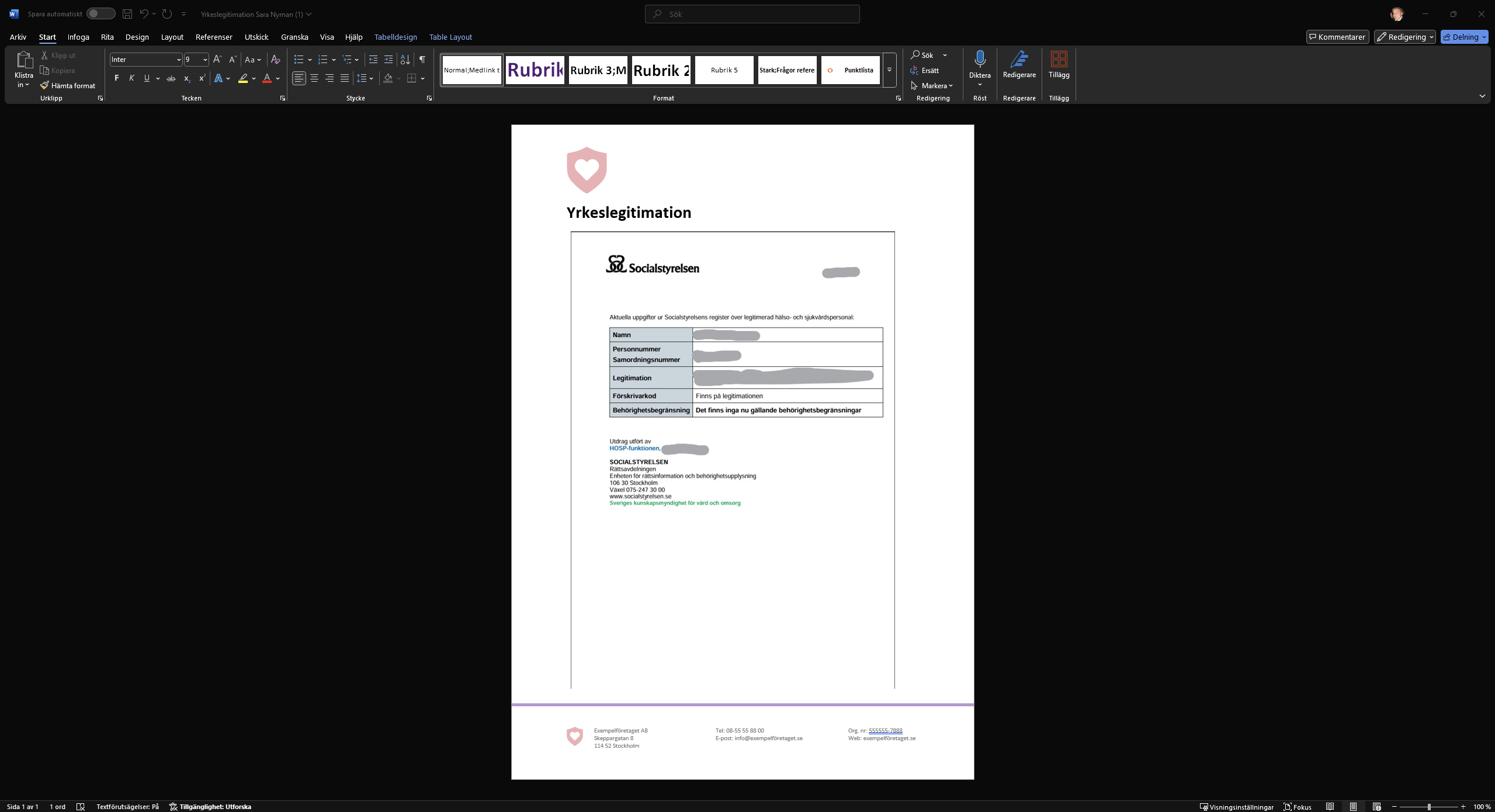The width and height of the screenshot is (1495, 812).
Task: Click the Delning share button
Action: click(1463, 37)
